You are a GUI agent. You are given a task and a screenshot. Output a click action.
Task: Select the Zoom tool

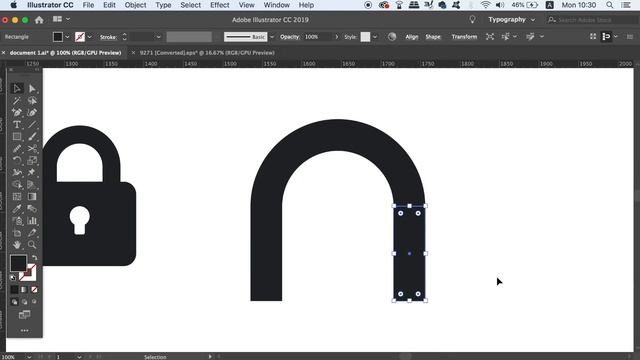pos(32,244)
